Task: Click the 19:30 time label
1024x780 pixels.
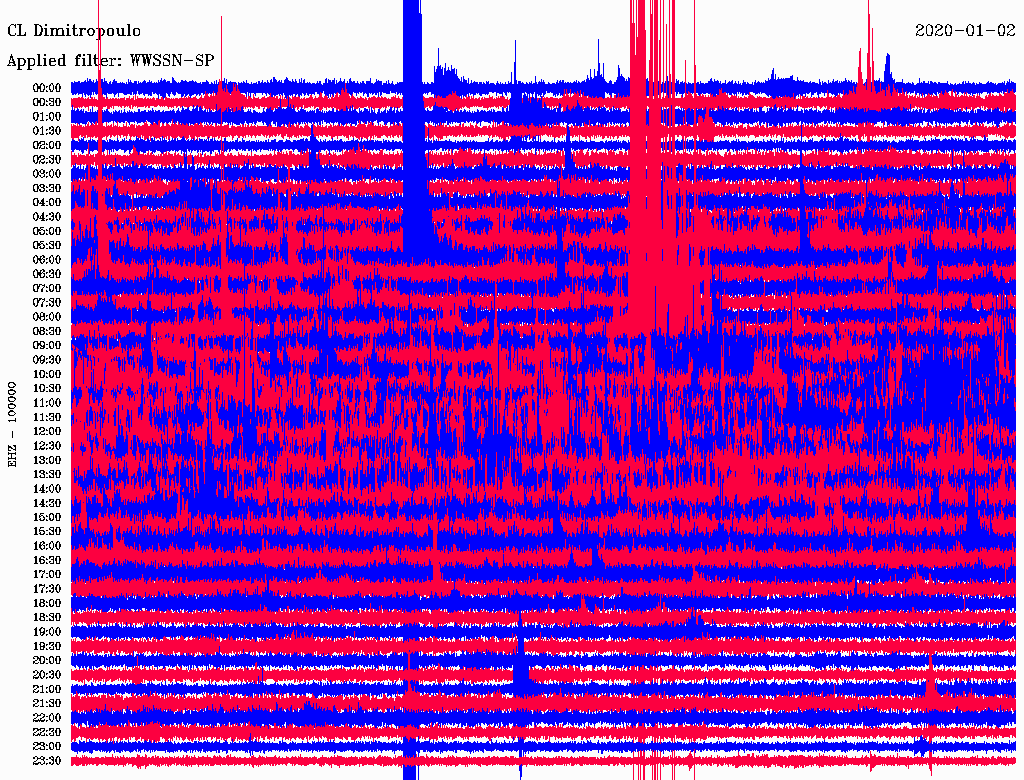Action: (x=47, y=646)
